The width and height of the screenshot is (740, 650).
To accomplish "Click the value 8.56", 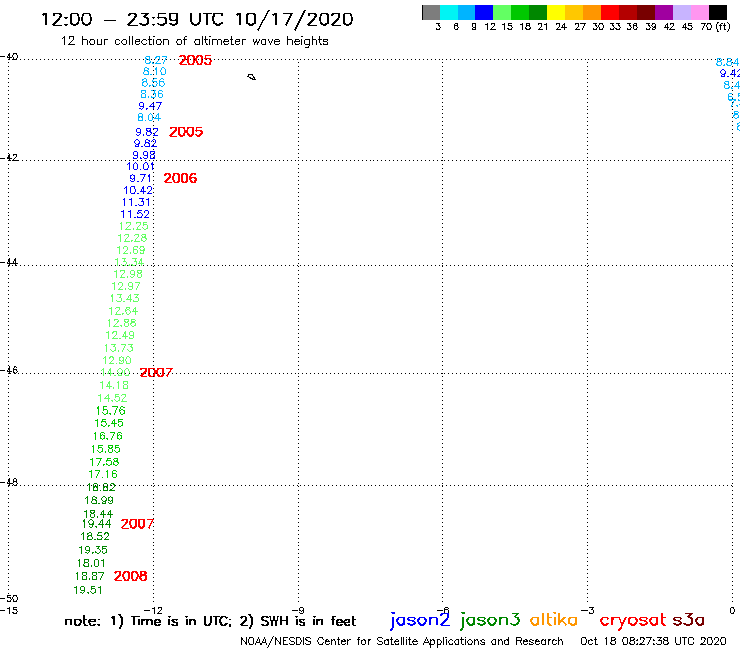I will coord(153,83).
